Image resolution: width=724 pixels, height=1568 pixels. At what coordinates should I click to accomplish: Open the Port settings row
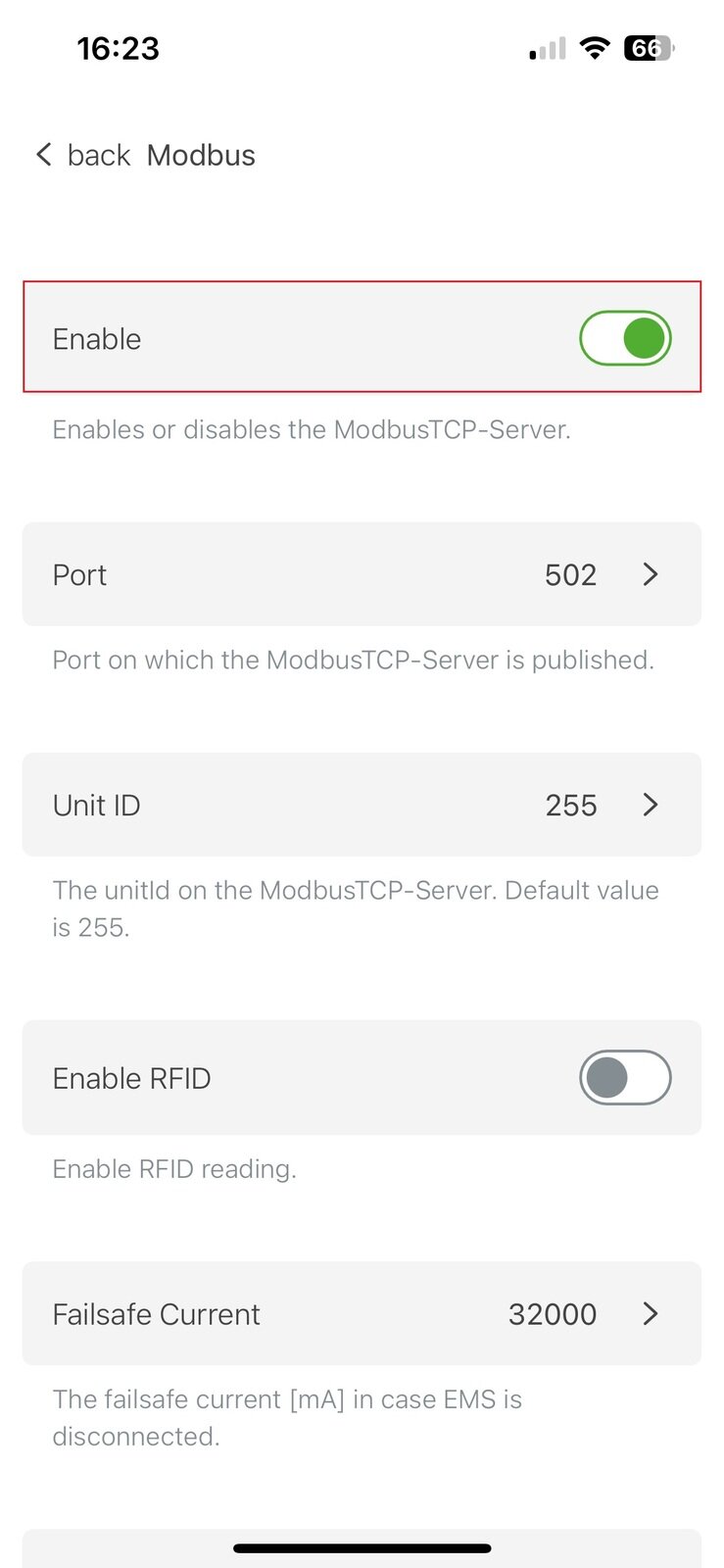click(x=362, y=574)
